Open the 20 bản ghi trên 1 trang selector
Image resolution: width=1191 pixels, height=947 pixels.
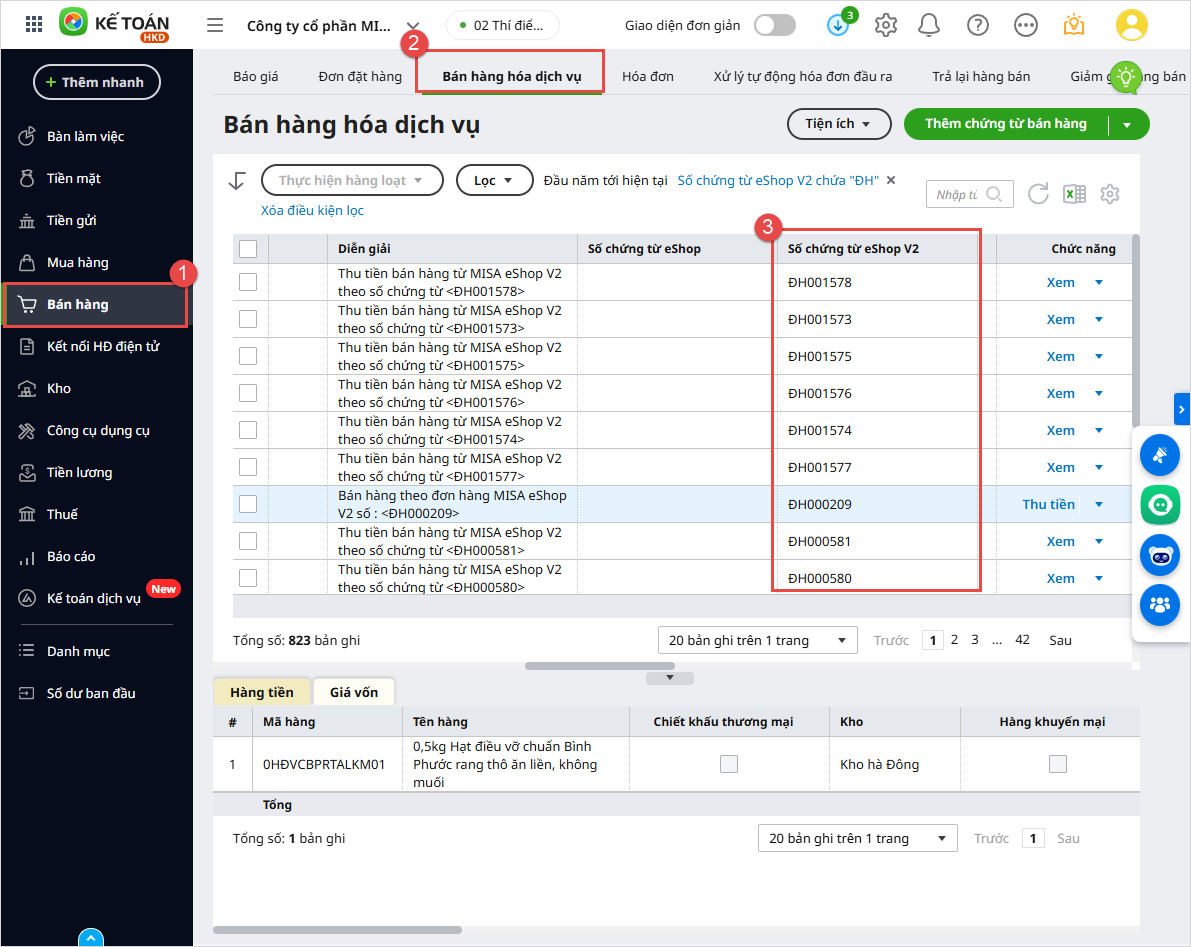(757, 640)
